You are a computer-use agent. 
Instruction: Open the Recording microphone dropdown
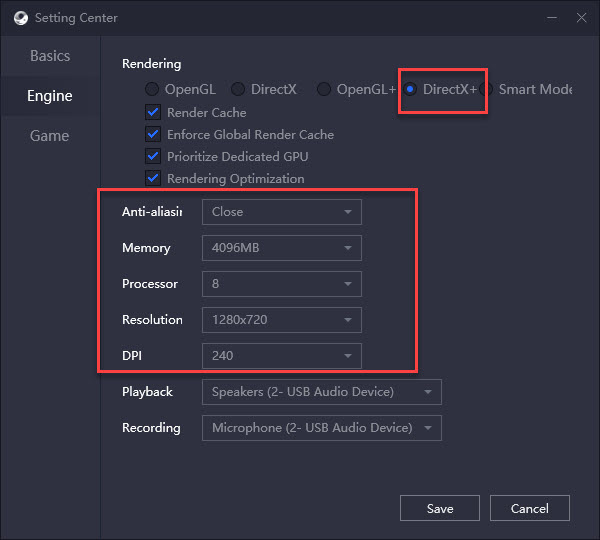[321, 428]
